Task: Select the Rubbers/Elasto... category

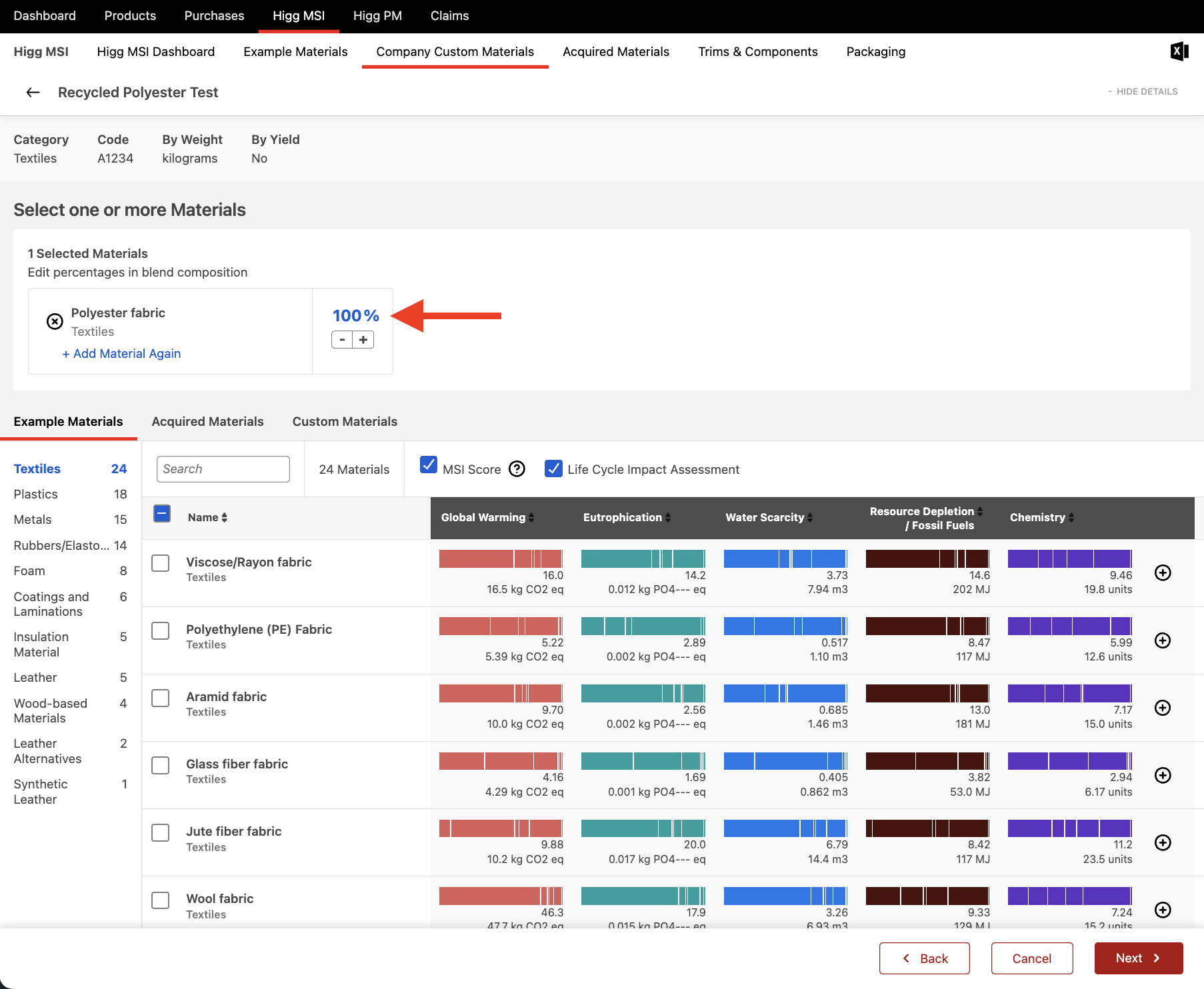Action: (x=70, y=545)
